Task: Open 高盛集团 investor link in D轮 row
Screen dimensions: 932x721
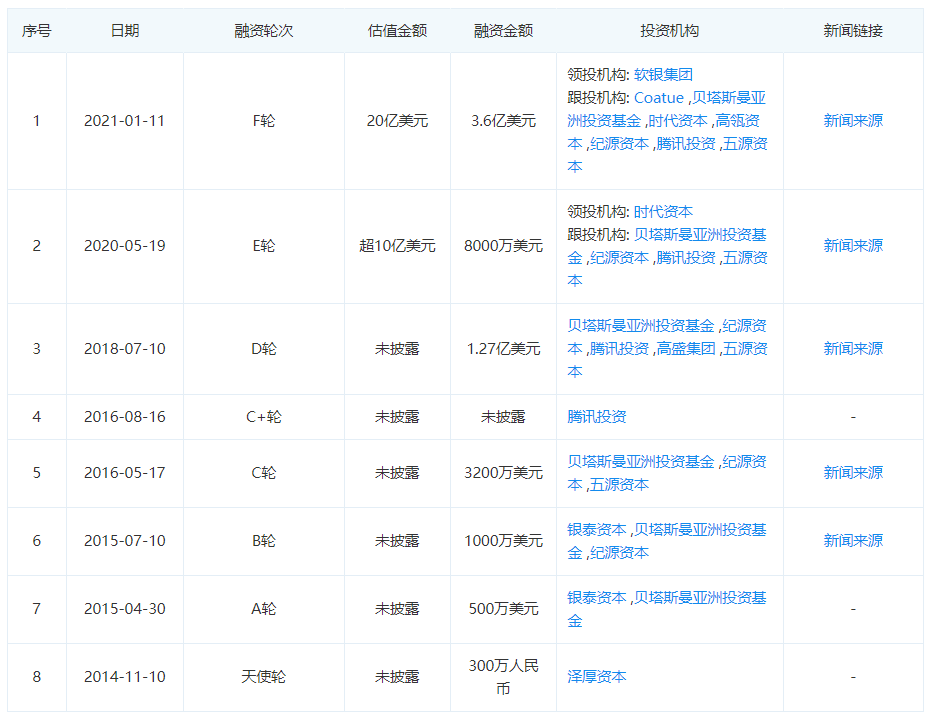Action: coord(685,349)
